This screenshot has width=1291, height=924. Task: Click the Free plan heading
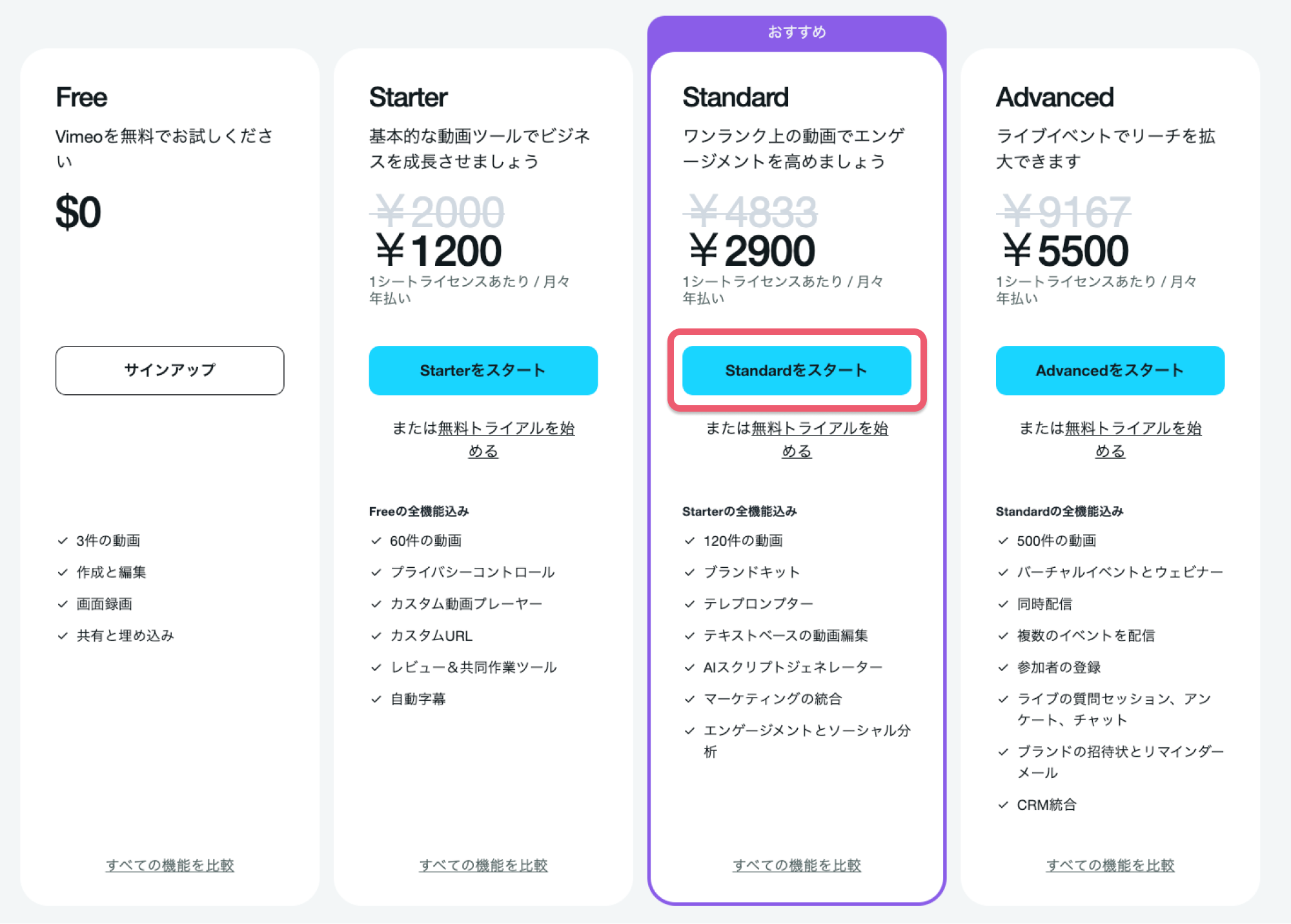81,97
